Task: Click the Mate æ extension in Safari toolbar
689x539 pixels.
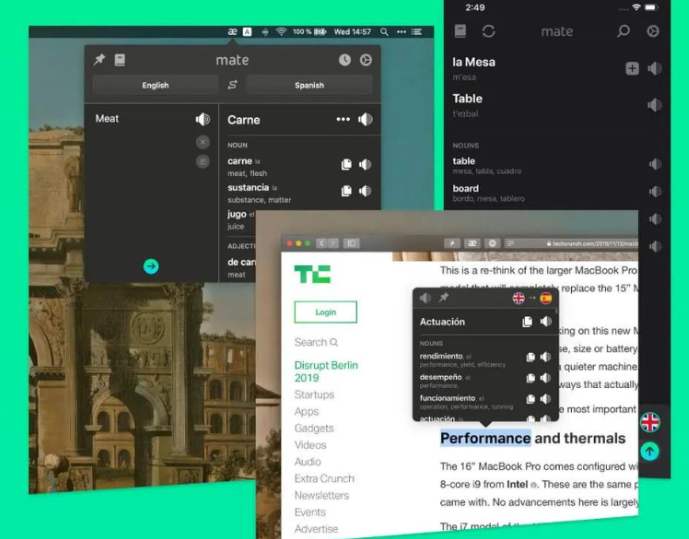Action: [x=472, y=243]
